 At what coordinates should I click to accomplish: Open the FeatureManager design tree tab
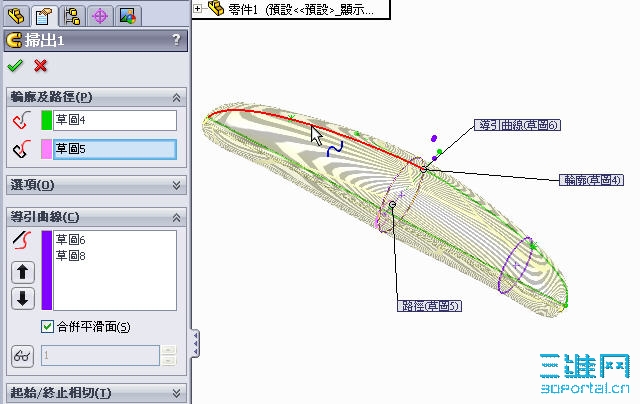(x=17, y=16)
